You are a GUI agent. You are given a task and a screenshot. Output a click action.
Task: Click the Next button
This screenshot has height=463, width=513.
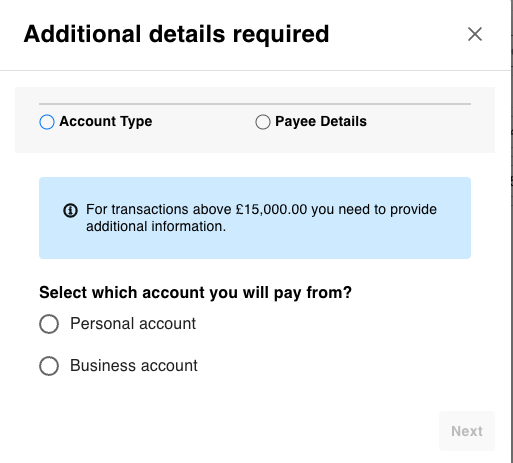tap(467, 431)
